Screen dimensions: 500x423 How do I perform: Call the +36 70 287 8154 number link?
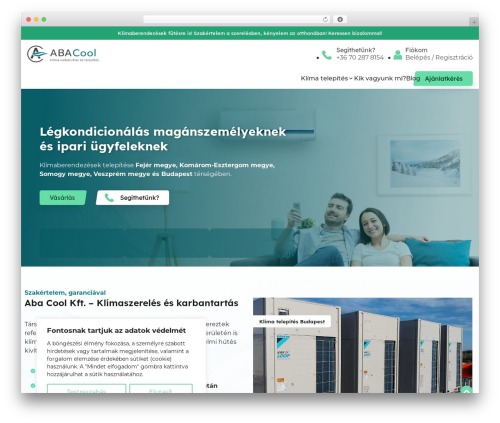click(x=360, y=58)
